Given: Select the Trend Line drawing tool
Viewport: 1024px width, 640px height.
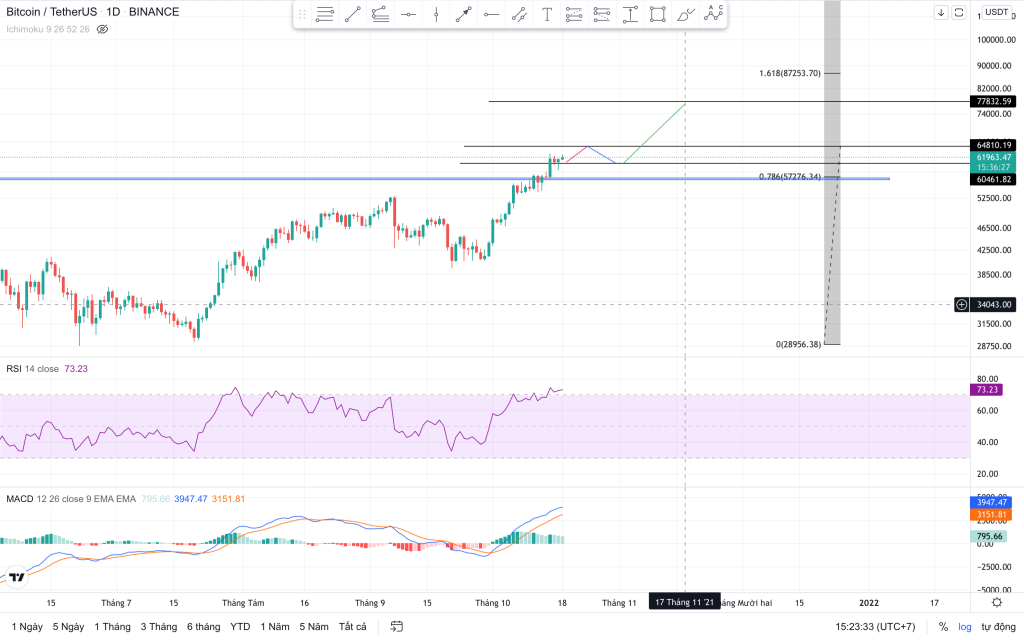Looking at the screenshot, I should click(352, 14).
